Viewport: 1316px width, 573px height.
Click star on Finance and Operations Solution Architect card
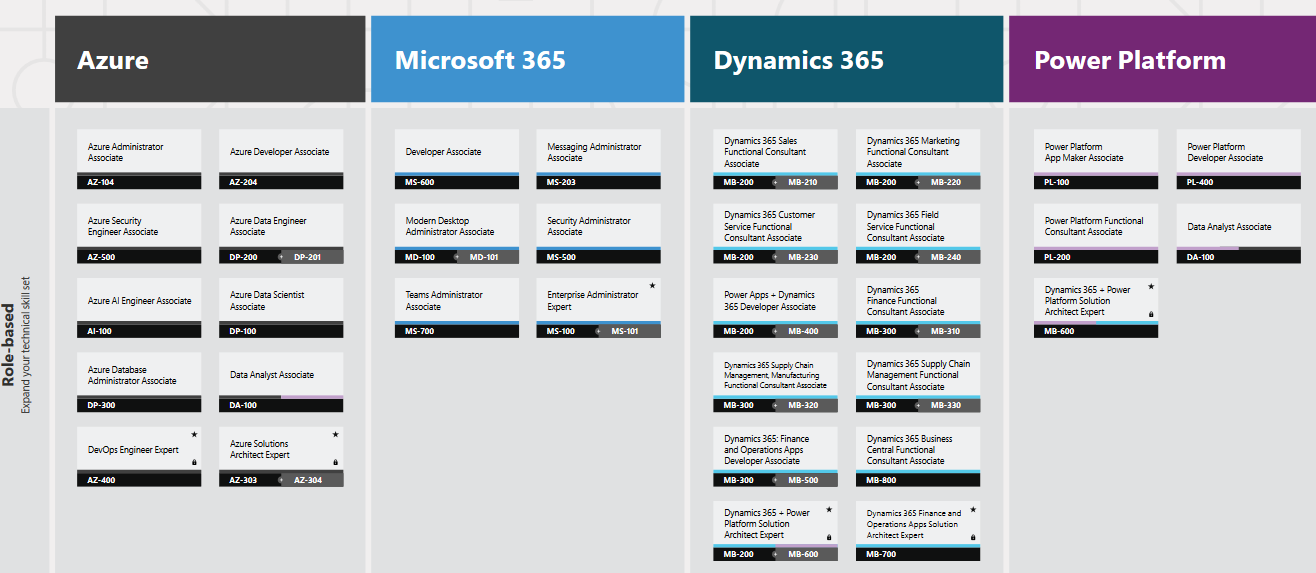coord(973,509)
